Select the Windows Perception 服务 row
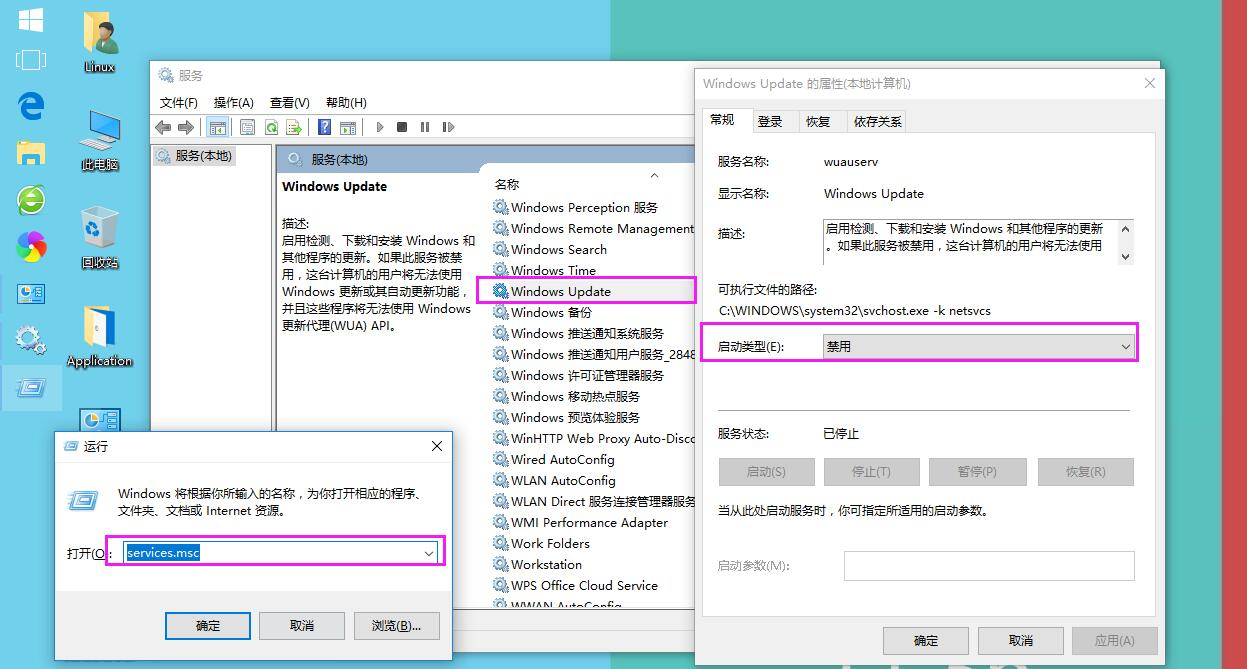Screen dimensions: 1247x669 pyautogui.click(x=592, y=207)
